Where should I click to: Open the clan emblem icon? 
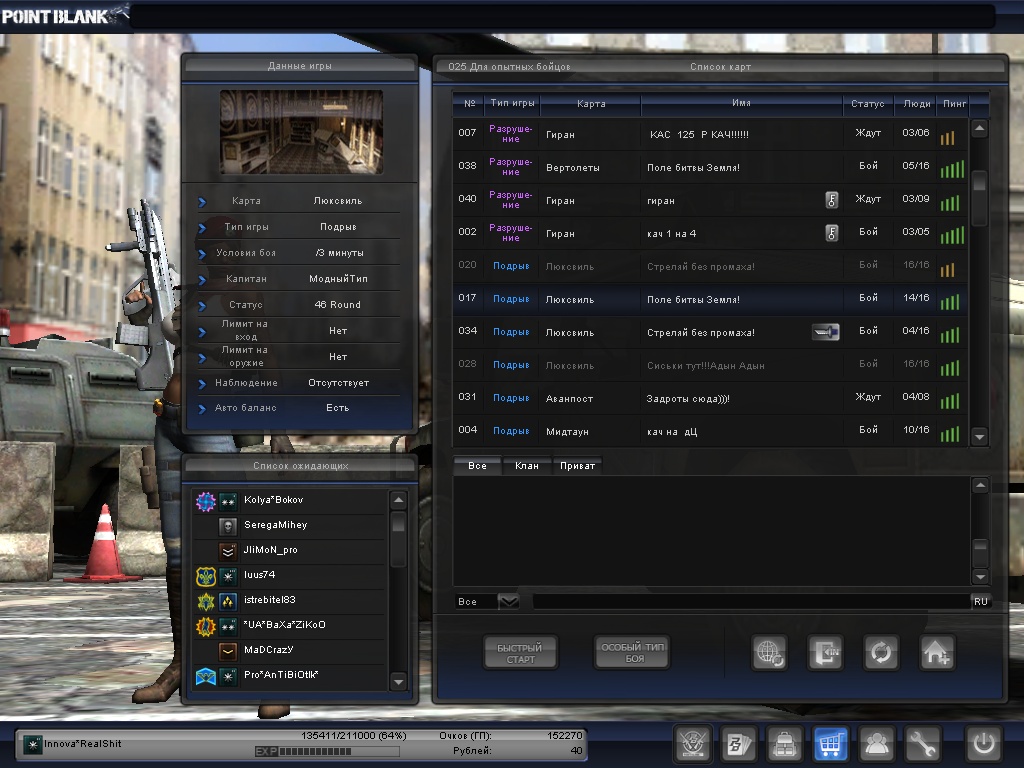[x=693, y=744]
